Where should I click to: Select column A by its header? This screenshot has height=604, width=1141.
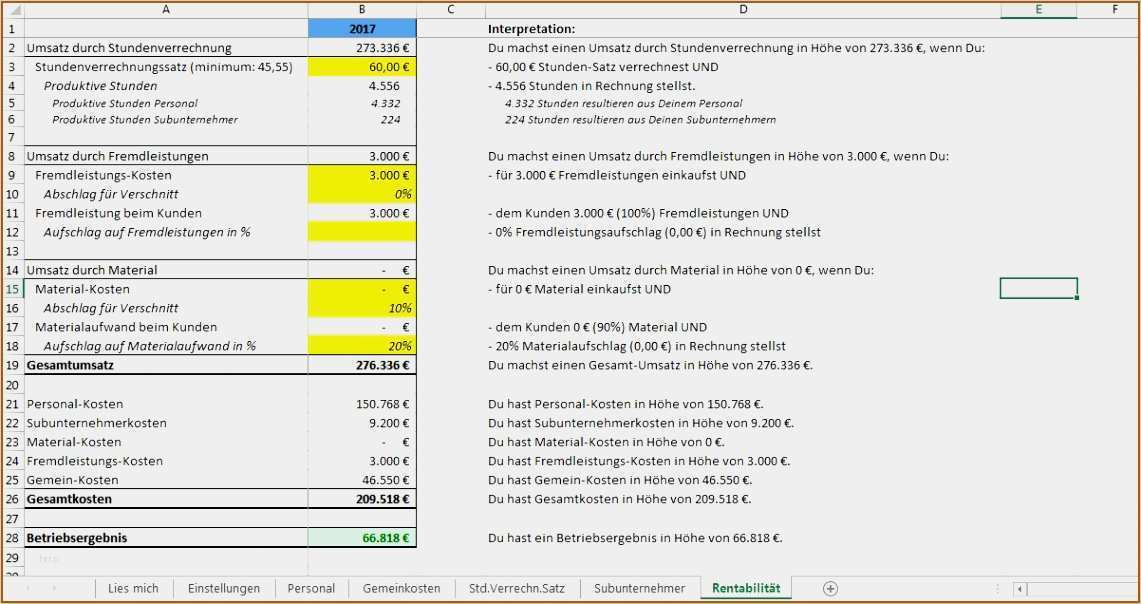[x=166, y=9]
